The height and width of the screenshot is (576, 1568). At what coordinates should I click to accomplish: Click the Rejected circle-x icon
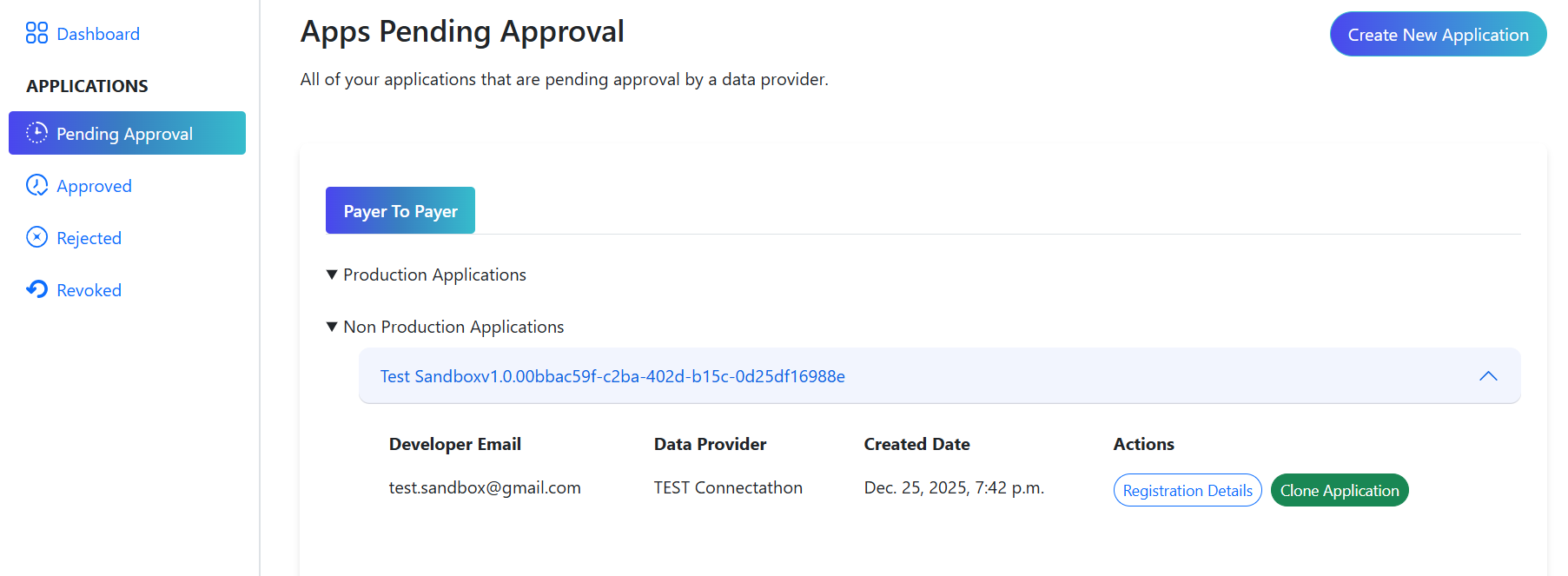click(x=36, y=237)
